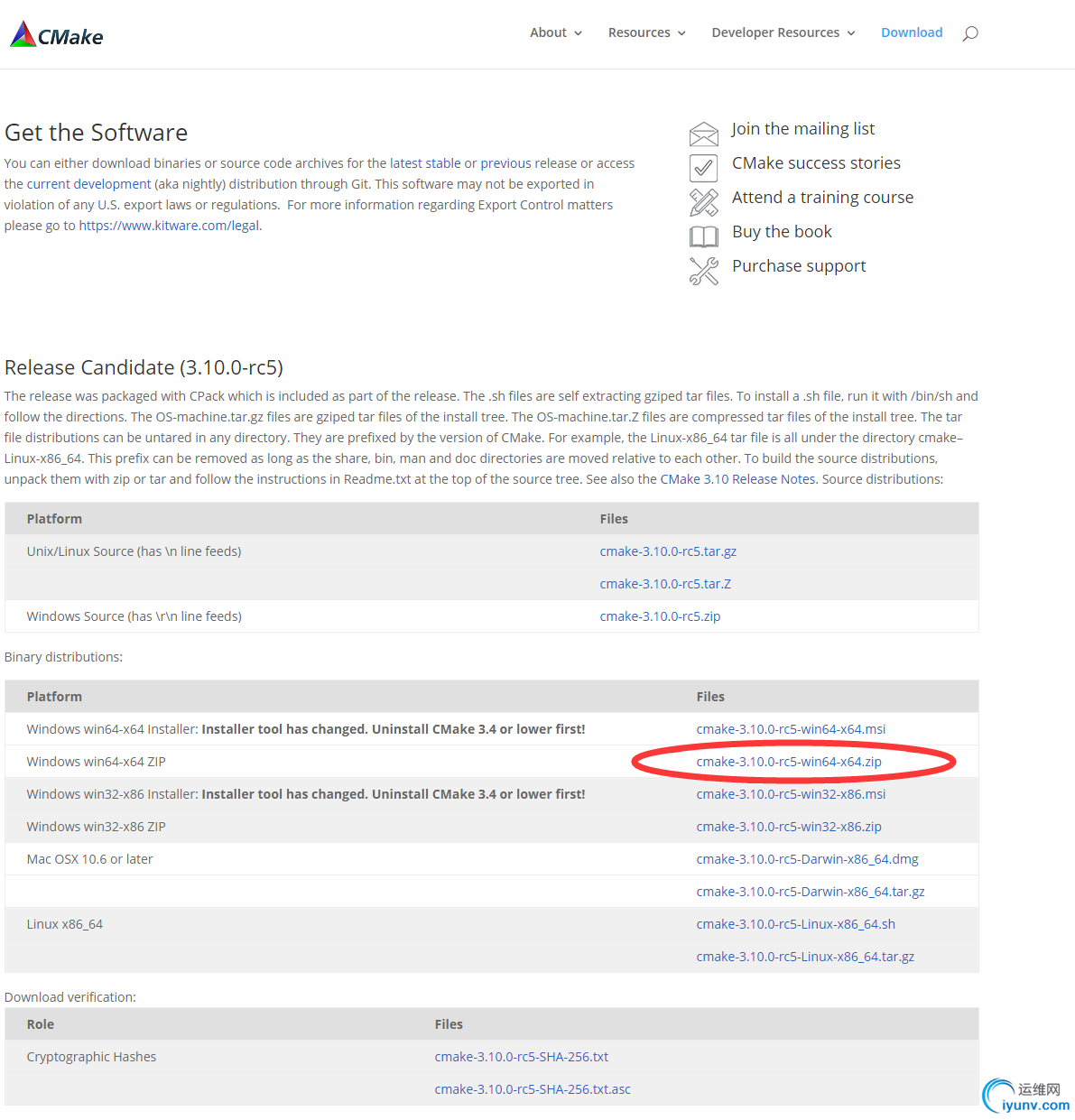The height and width of the screenshot is (1120, 1075).
Task: Click the Binary distributions label
Action: [63, 657]
